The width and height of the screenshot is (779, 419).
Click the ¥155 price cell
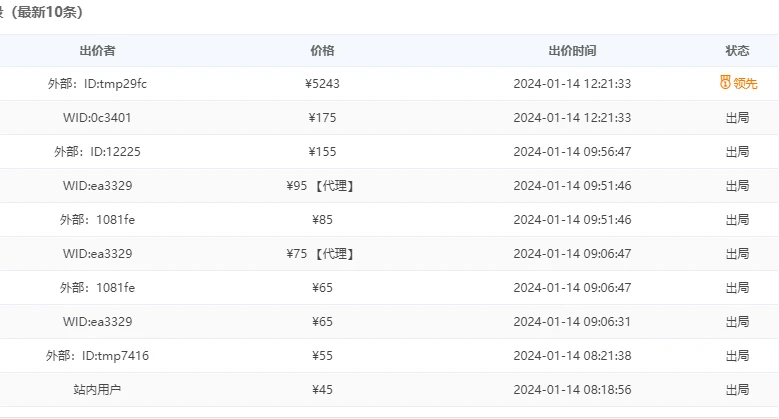pos(322,152)
